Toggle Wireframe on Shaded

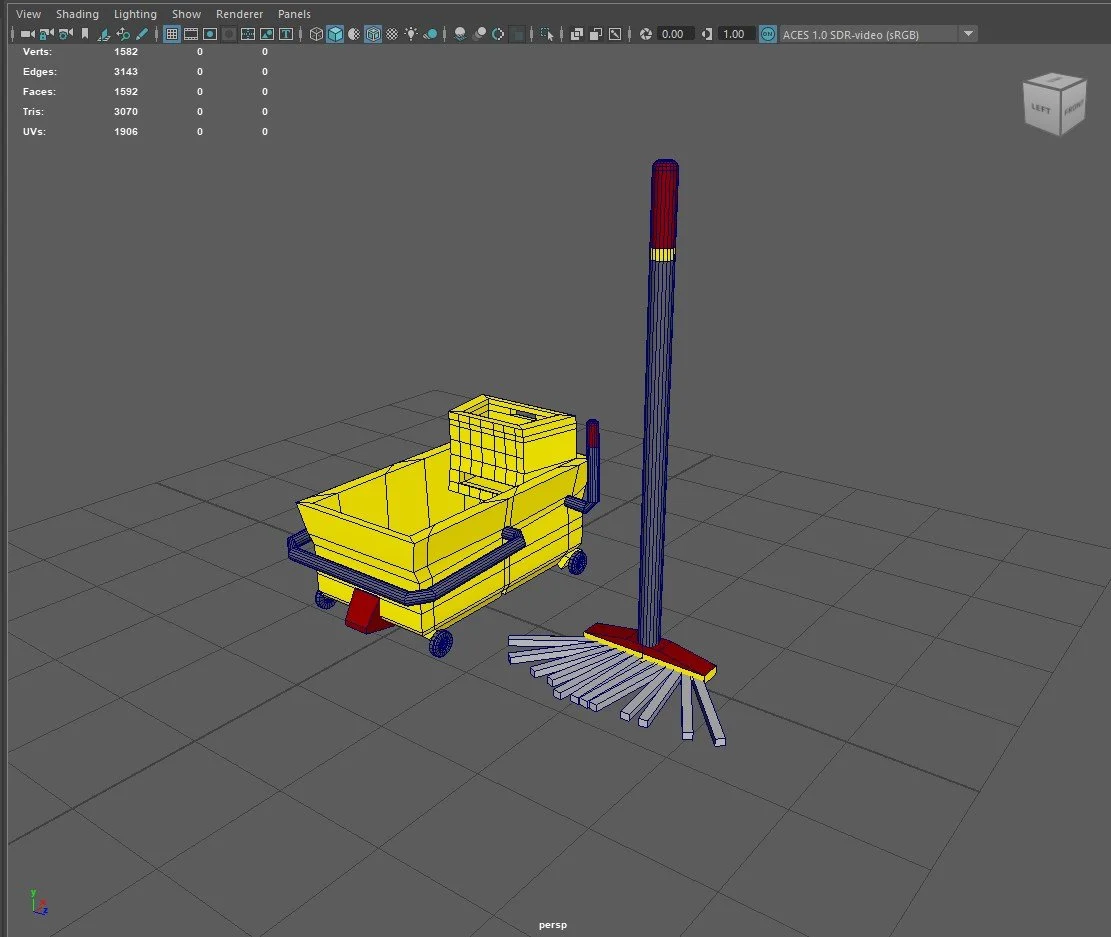point(373,34)
